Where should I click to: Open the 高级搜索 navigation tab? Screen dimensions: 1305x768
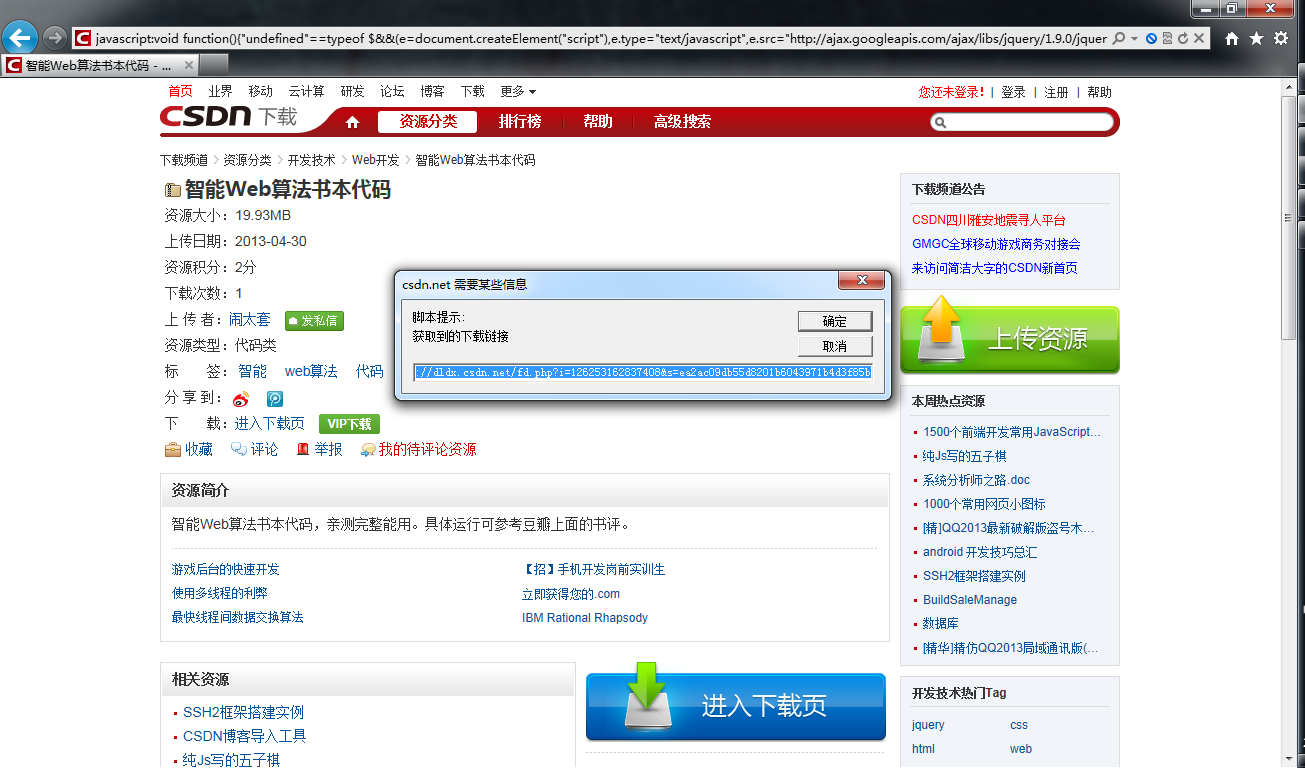[682, 122]
